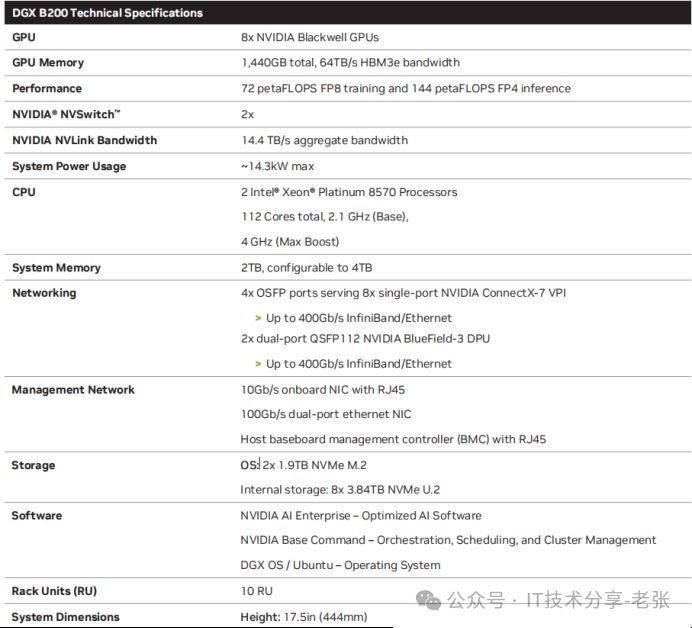Select the DGX B200 Technical Specifications header
Viewport: 692px width, 628px height.
coord(107,13)
